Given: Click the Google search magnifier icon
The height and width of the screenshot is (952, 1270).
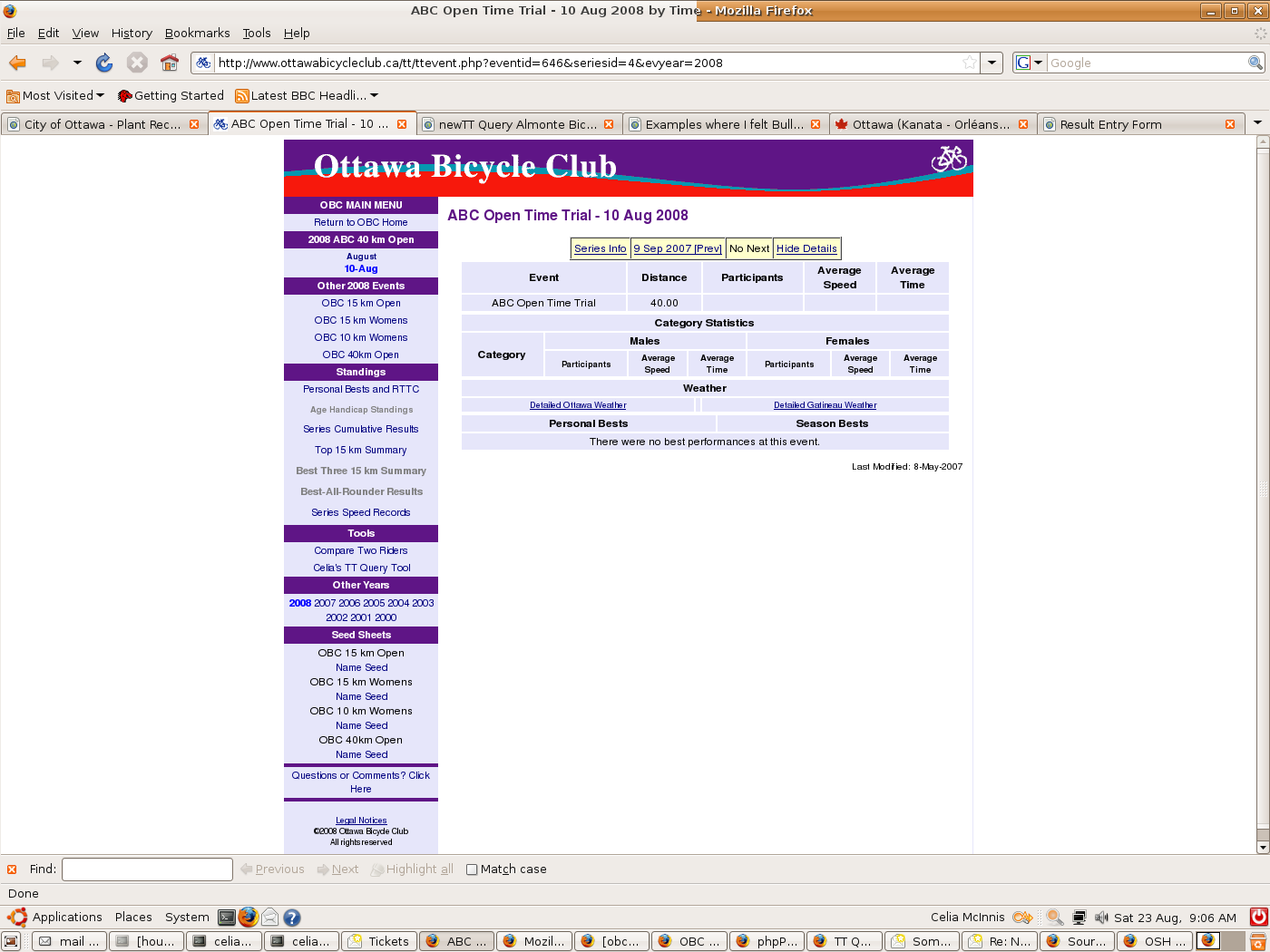Looking at the screenshot, I should click(x=1255, y=63).
